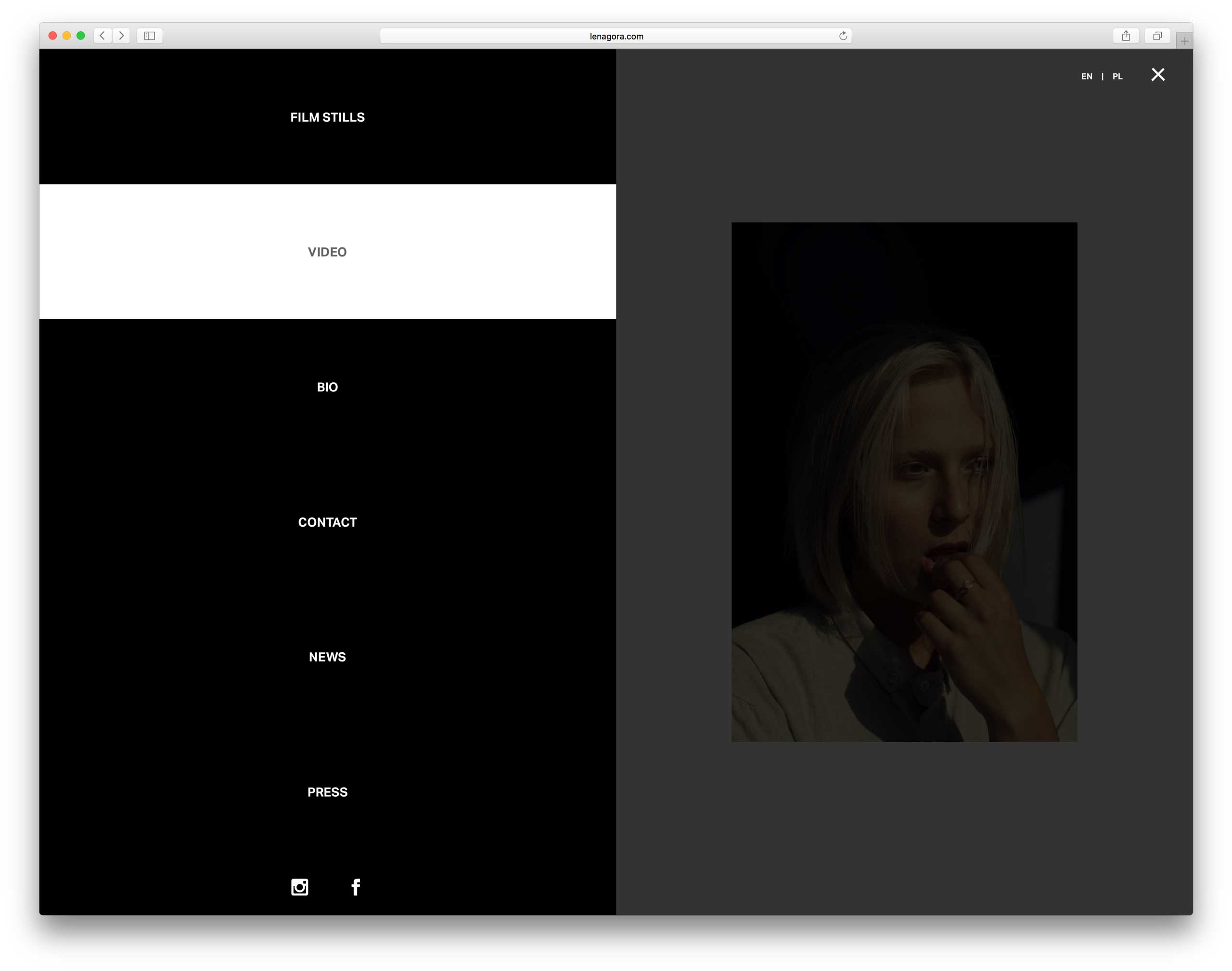This screenshot has width=1232, height=971.
Task: Click the Safari back arrow
Action: point(103,36)
